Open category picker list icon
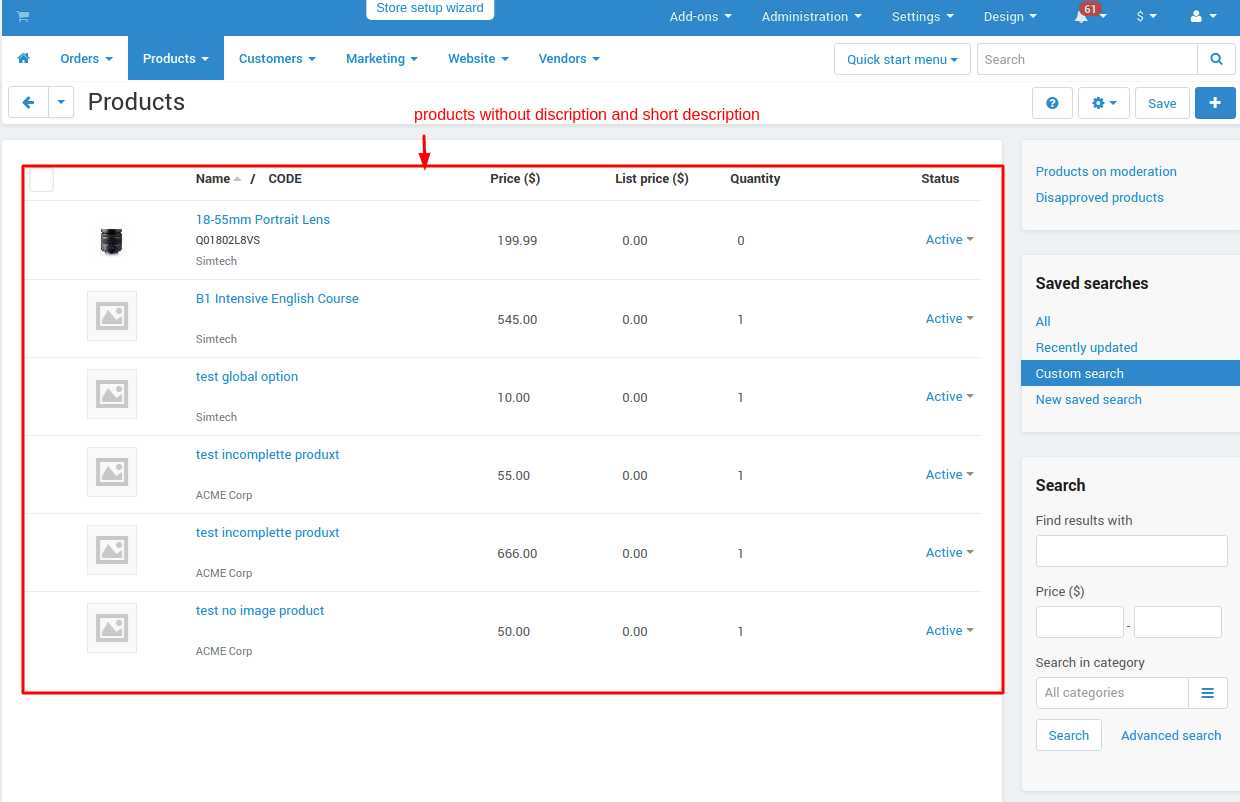 [1207, 693]
